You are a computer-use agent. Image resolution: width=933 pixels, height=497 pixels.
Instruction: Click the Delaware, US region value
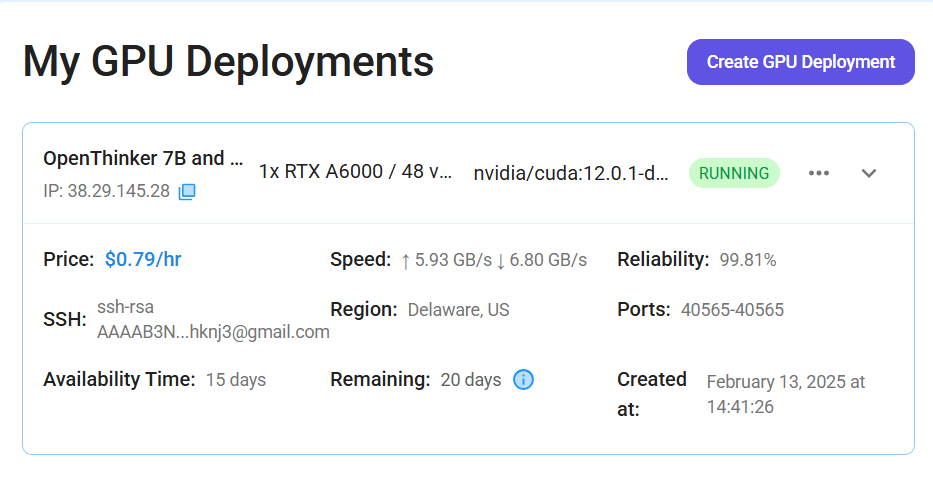click(x=458, y=310)
